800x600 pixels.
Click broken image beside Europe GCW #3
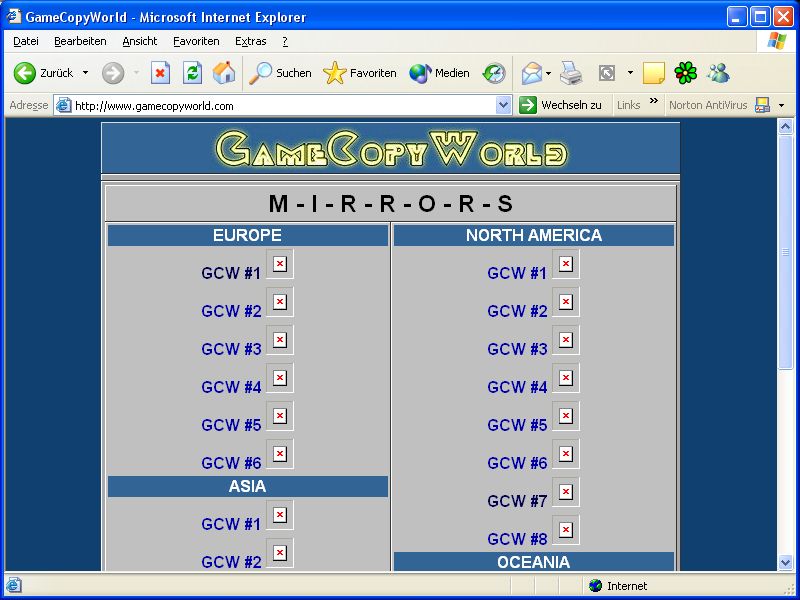click(280, 340)
